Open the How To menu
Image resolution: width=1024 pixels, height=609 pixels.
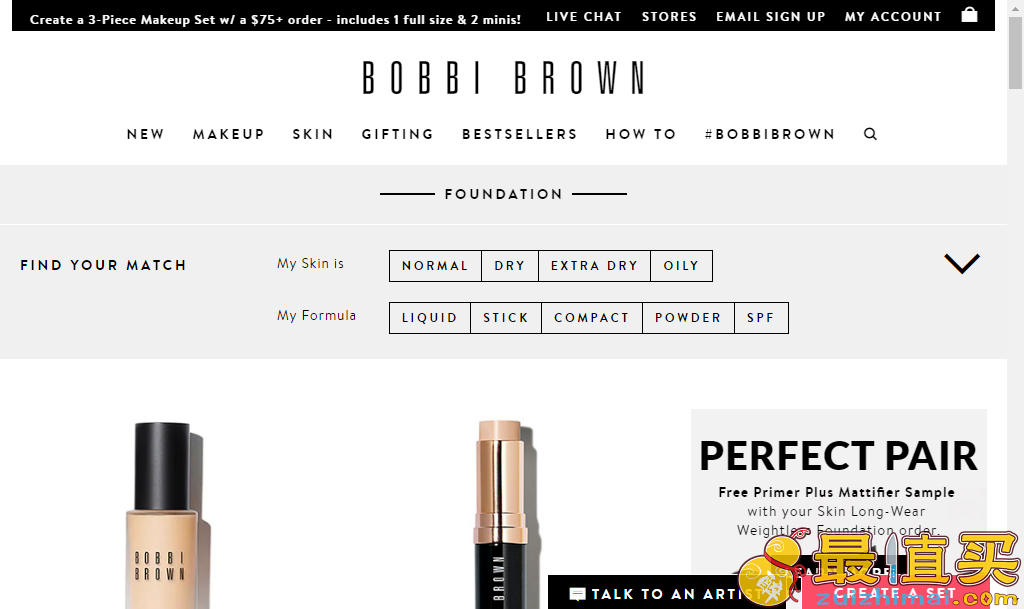click(x=641, y=134)
